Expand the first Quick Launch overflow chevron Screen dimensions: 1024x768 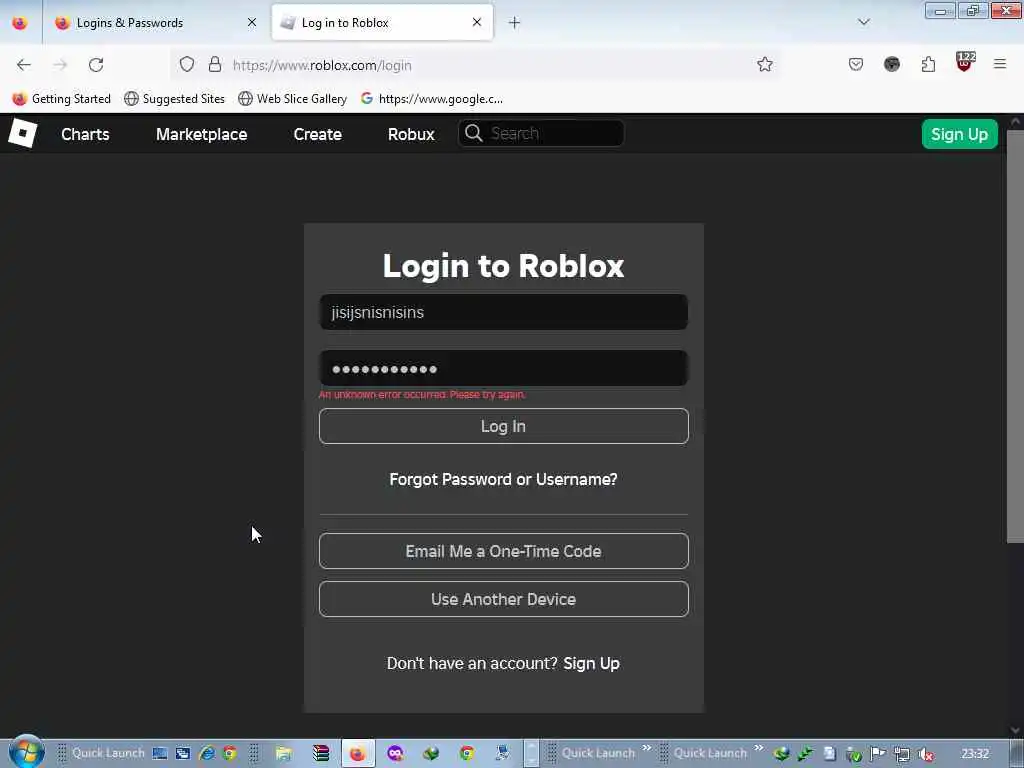(x=646, y=748)
